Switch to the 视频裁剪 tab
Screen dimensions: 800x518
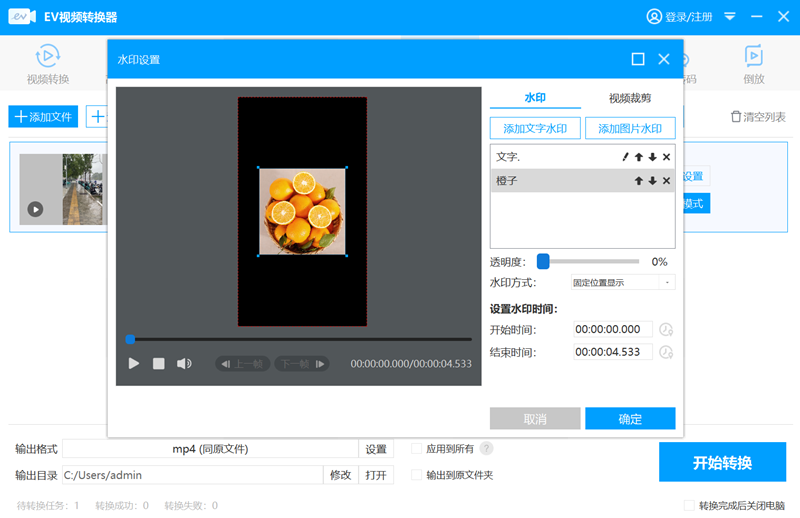point(630,97)
